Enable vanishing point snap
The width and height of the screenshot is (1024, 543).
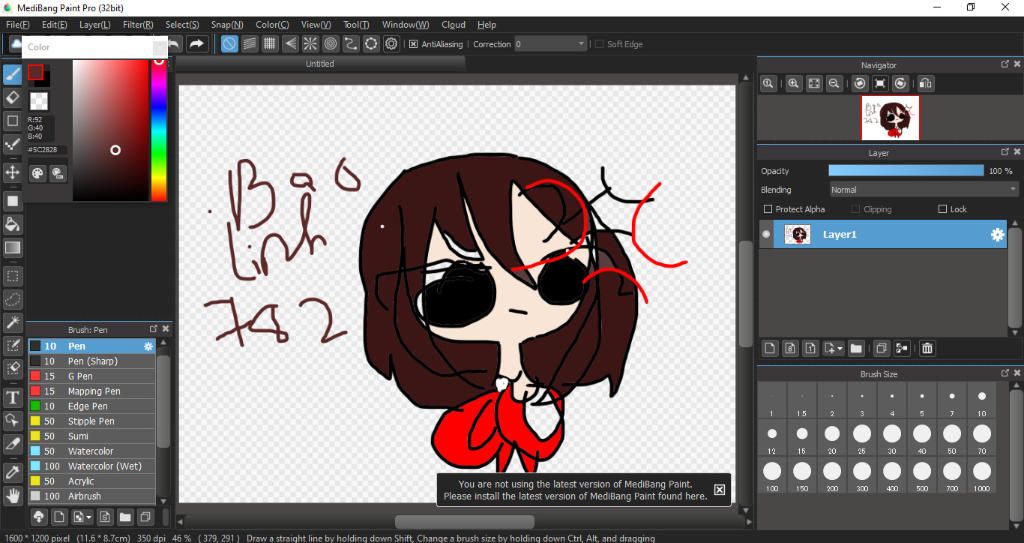[x=290, y=44]
